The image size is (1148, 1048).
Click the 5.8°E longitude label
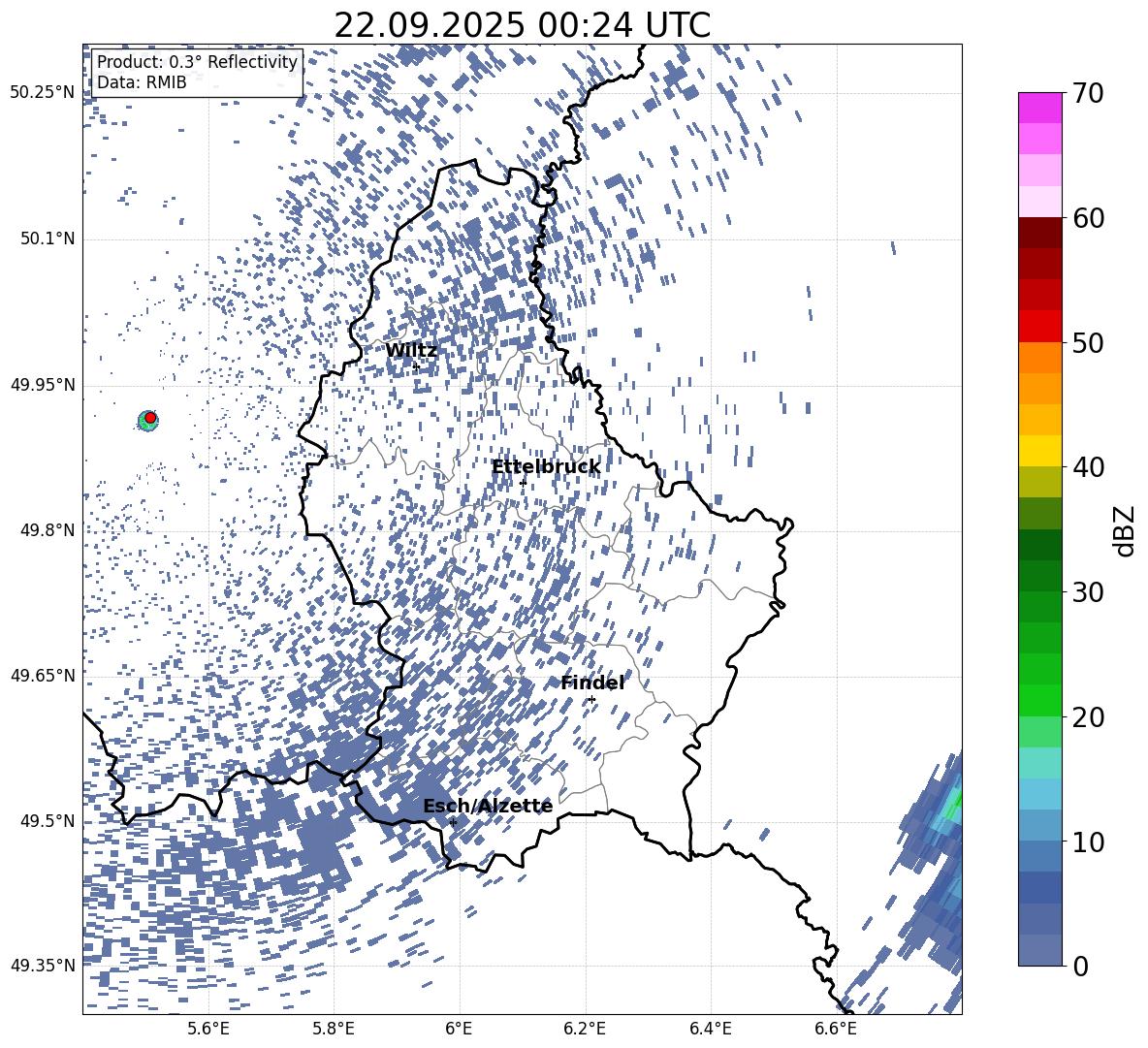click(334, 1029)
